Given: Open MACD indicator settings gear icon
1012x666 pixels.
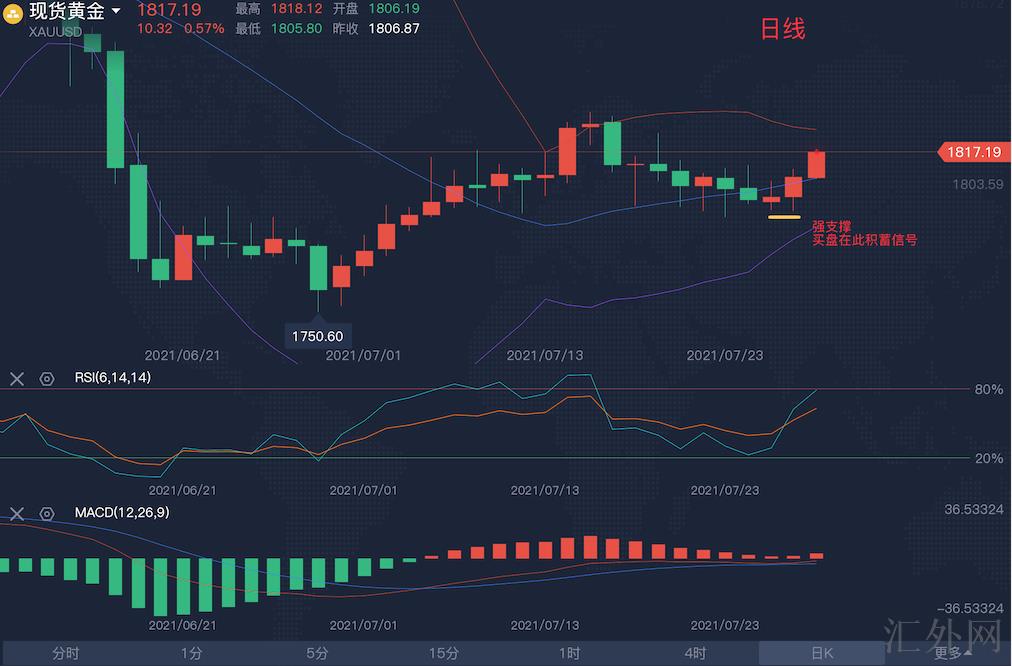Looking at the screenshot, I should coord(46,513).
